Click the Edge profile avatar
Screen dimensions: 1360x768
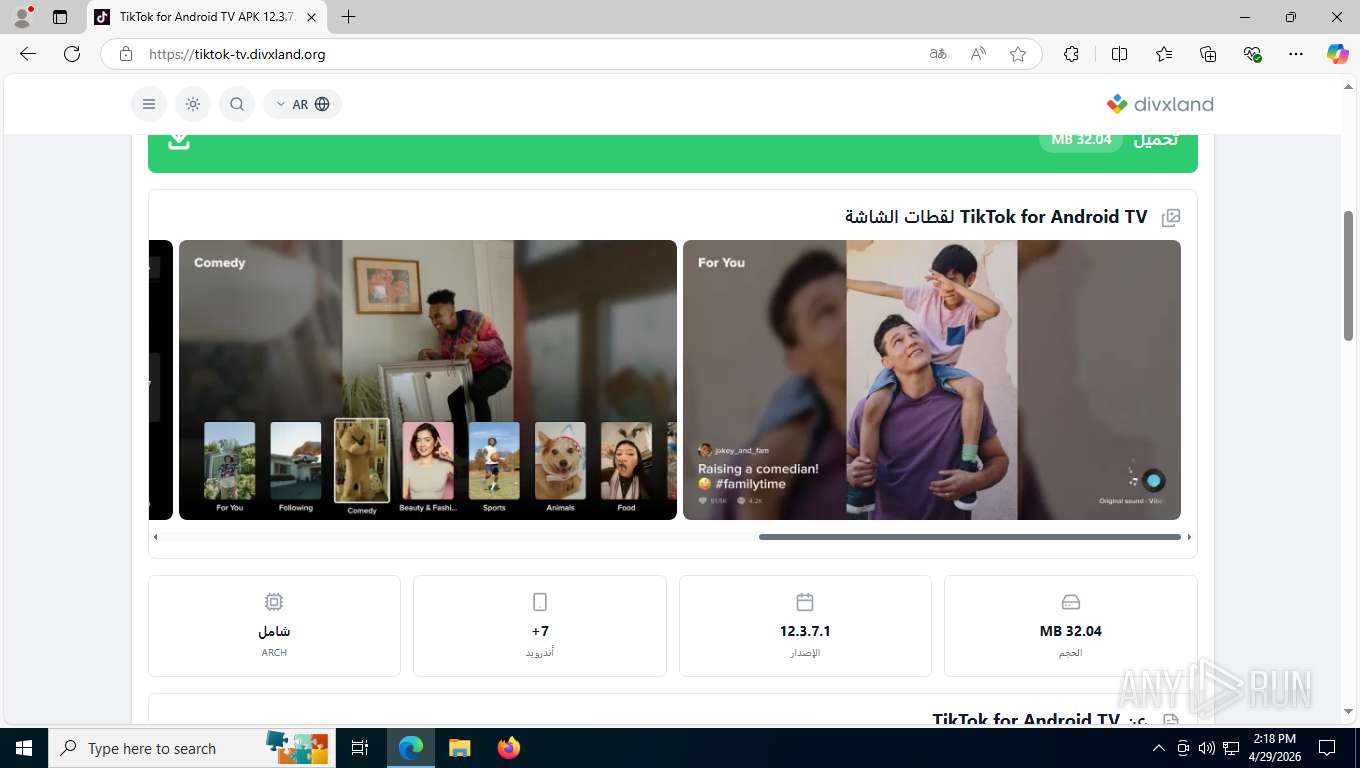[x=22, y=17]
